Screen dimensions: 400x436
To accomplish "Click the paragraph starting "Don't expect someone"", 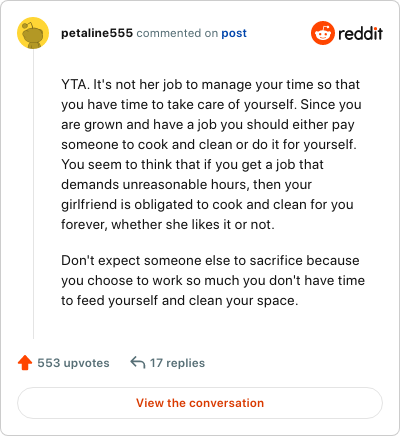I will pos(213,280).
